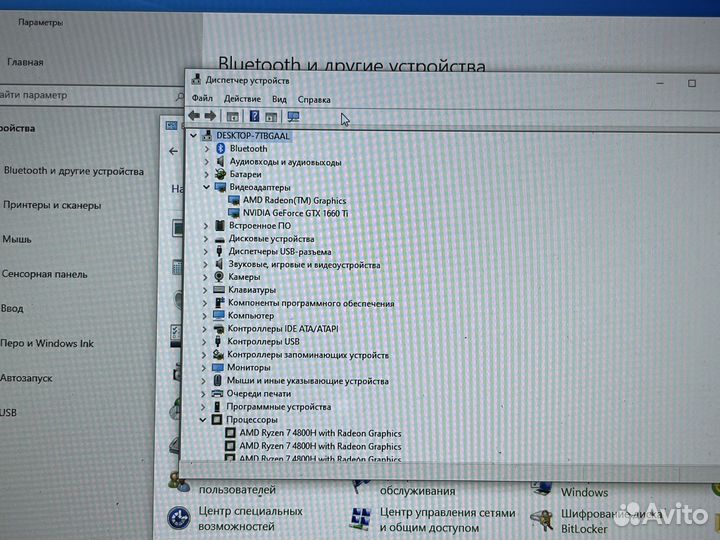Select the AMD Radeon(TM) Graphics adapter

[x=294, y=200]
